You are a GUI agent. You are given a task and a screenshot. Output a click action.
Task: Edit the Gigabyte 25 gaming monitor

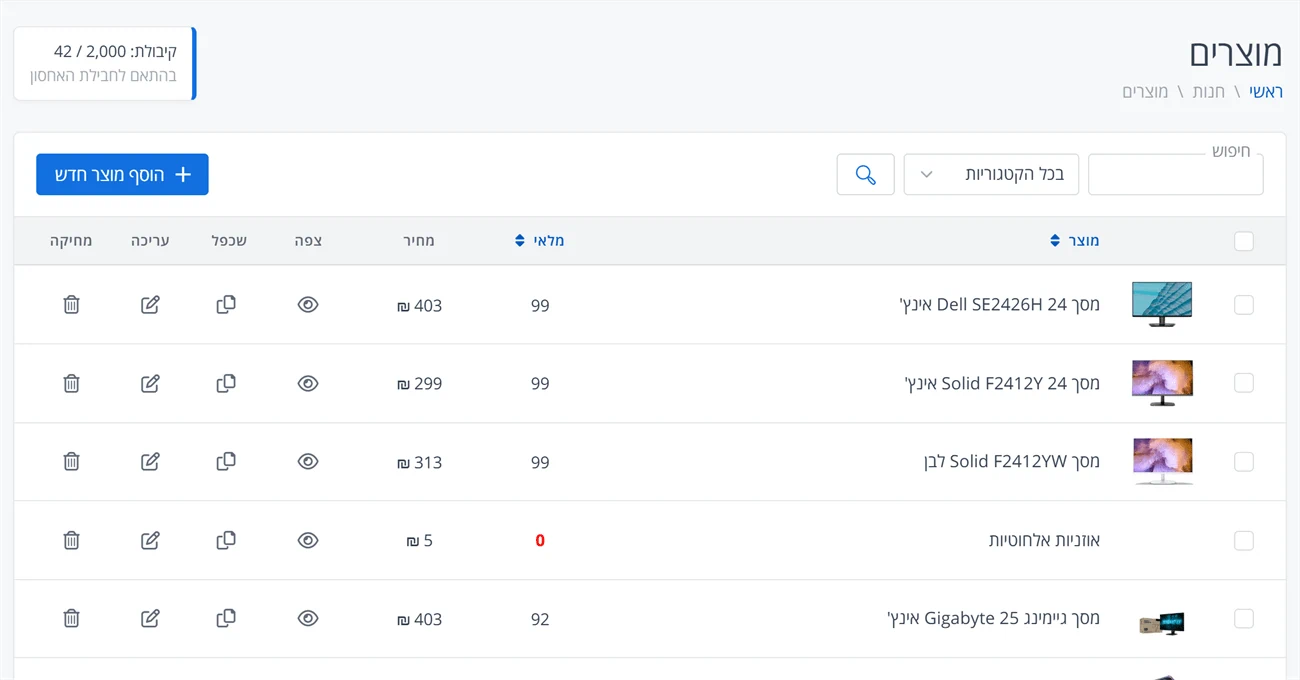[x=150, y=618]
